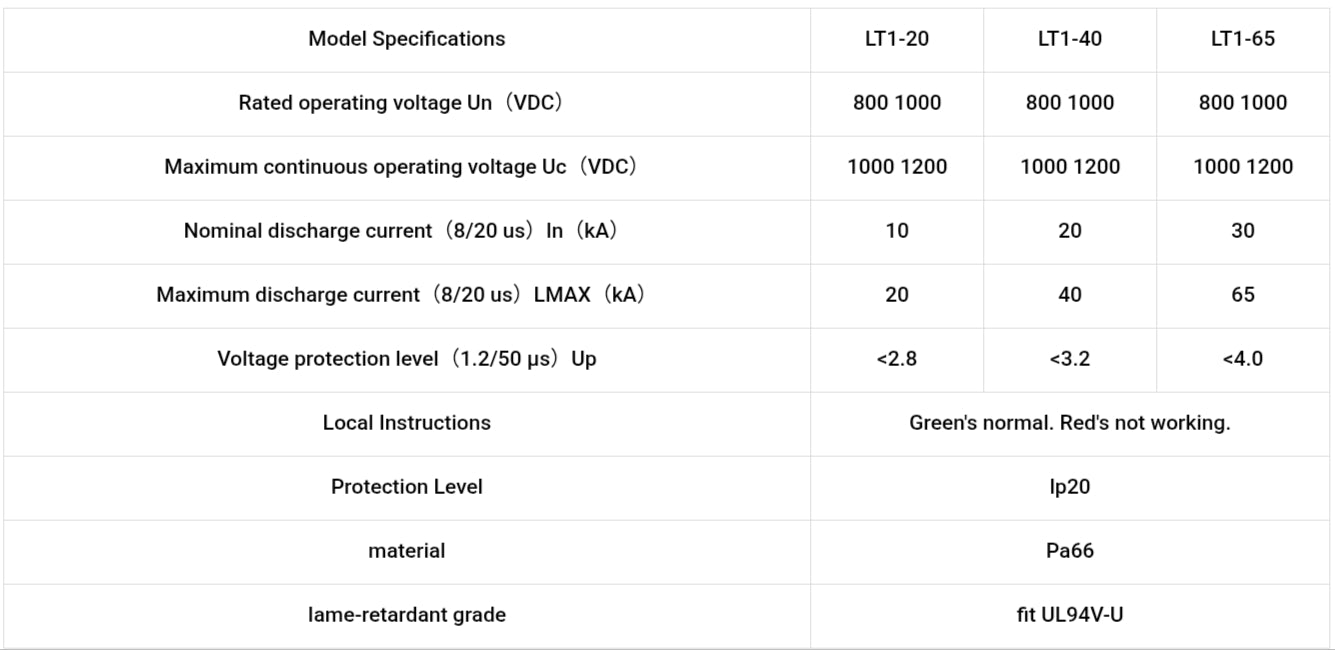This screenshot has height=650, width=1335.
Task: Click the Pa66 material value
Action: [1069, 551]
